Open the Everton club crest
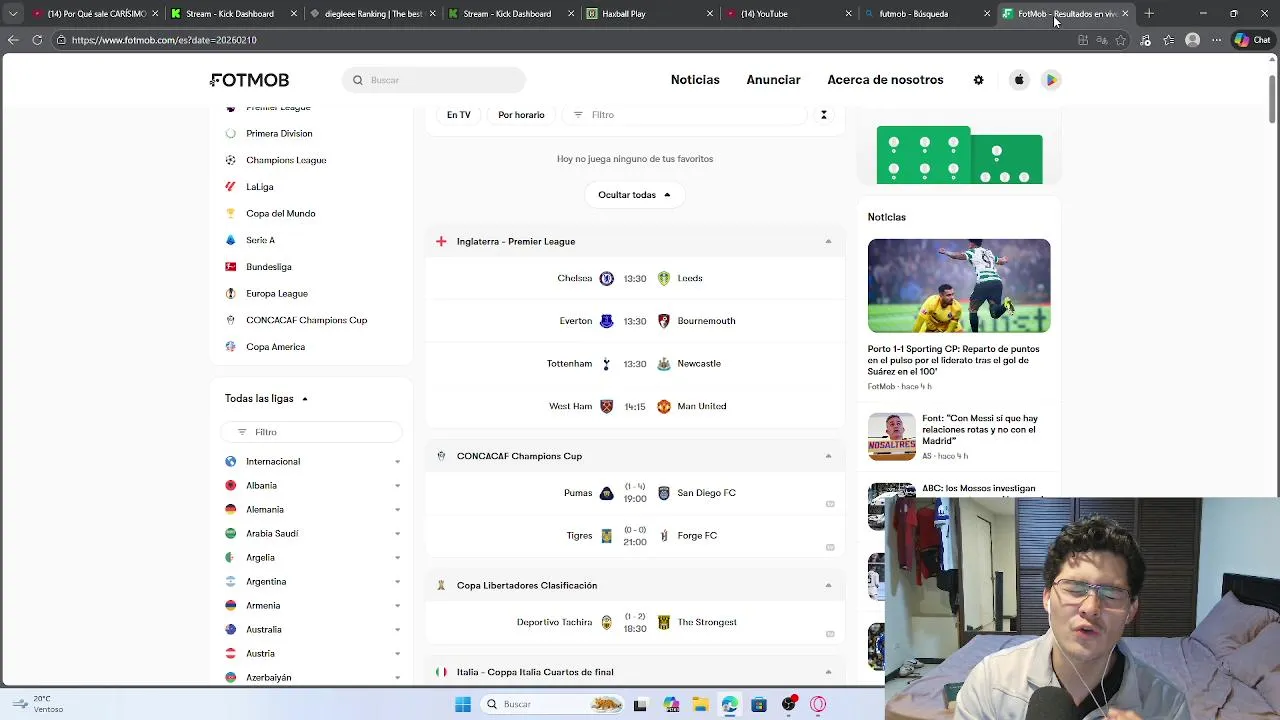Image resolution: width=1280 pixels, height=720 pixels. click(x=606, y=321)
